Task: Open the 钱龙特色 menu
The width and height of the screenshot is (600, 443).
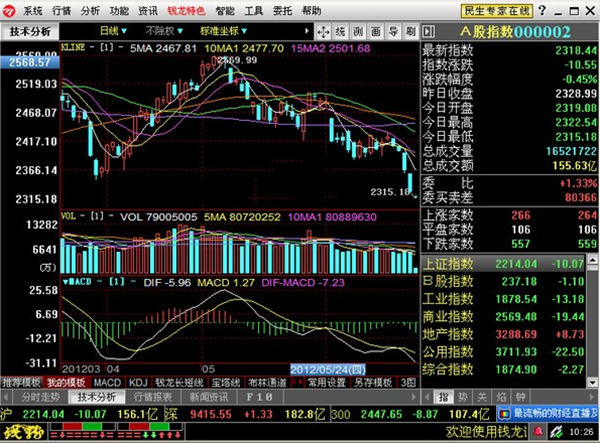Action: pos(186,11)
